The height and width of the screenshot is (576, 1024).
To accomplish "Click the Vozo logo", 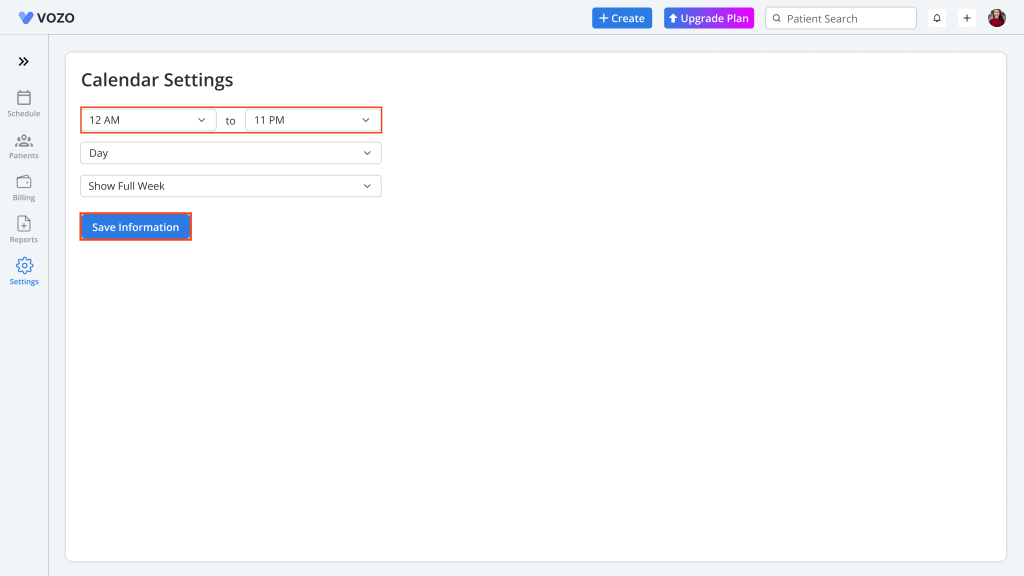I will tap(46, 18).
